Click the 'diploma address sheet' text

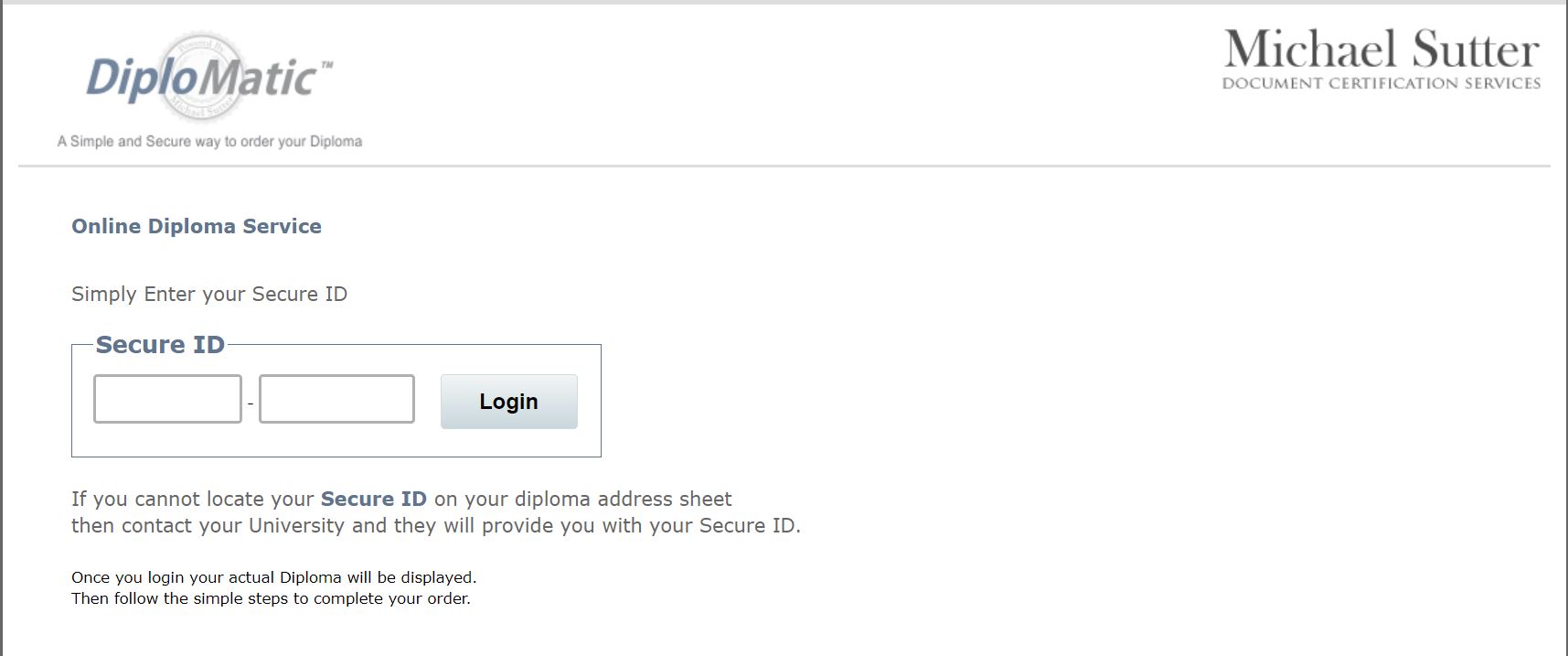point(624,499)
